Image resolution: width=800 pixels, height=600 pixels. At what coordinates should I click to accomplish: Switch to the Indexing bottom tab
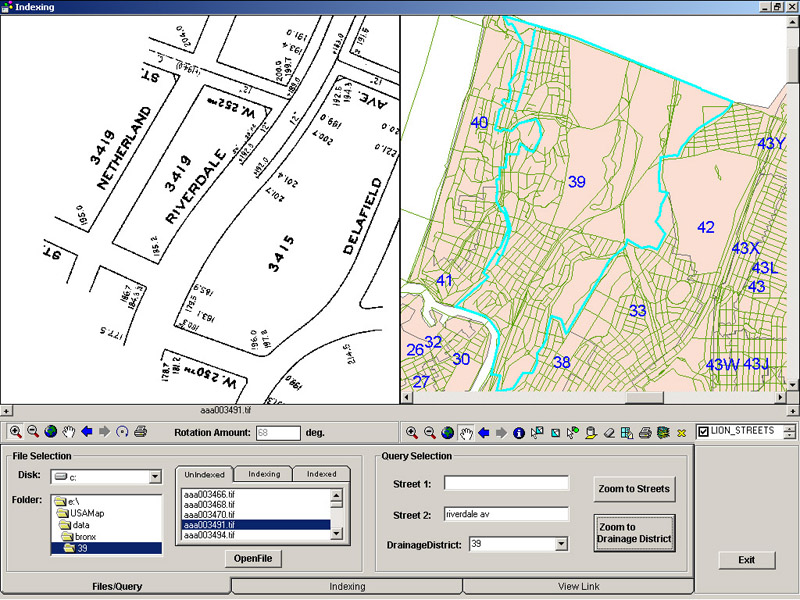coord(346,586)
